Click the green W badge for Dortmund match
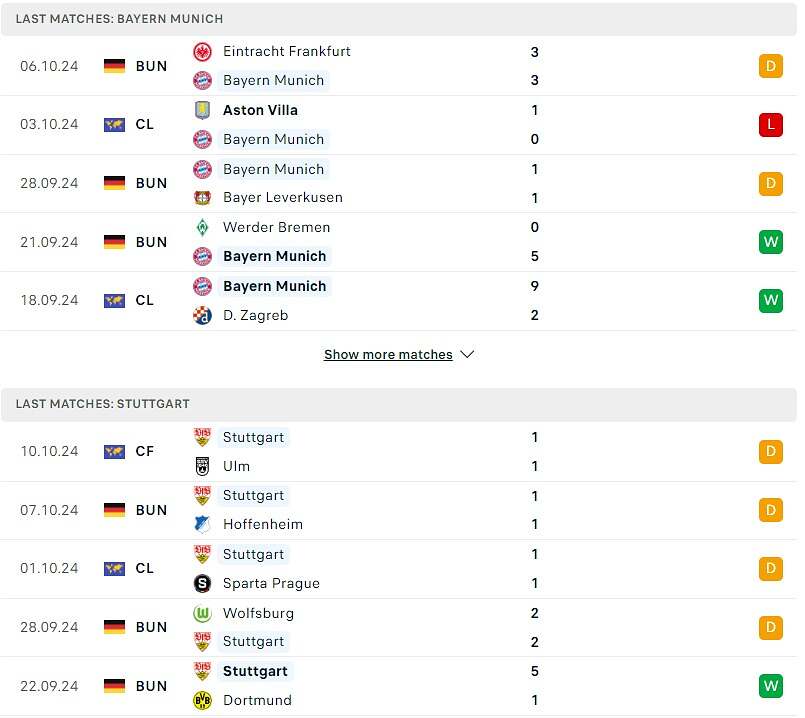Viewport: 805px width, 718px height. pos(770,686)
